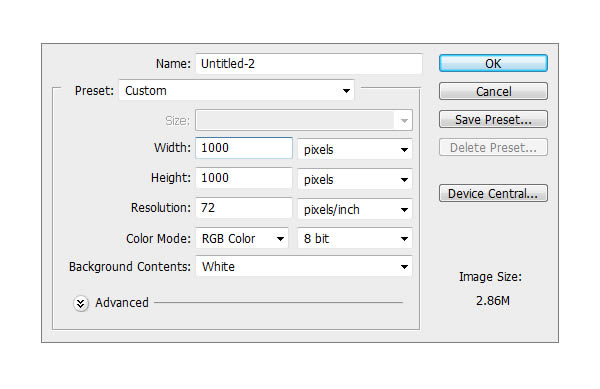Select the Resolution 72 field
The width and height of the screenshot is (600, 389).
point(244,208)
